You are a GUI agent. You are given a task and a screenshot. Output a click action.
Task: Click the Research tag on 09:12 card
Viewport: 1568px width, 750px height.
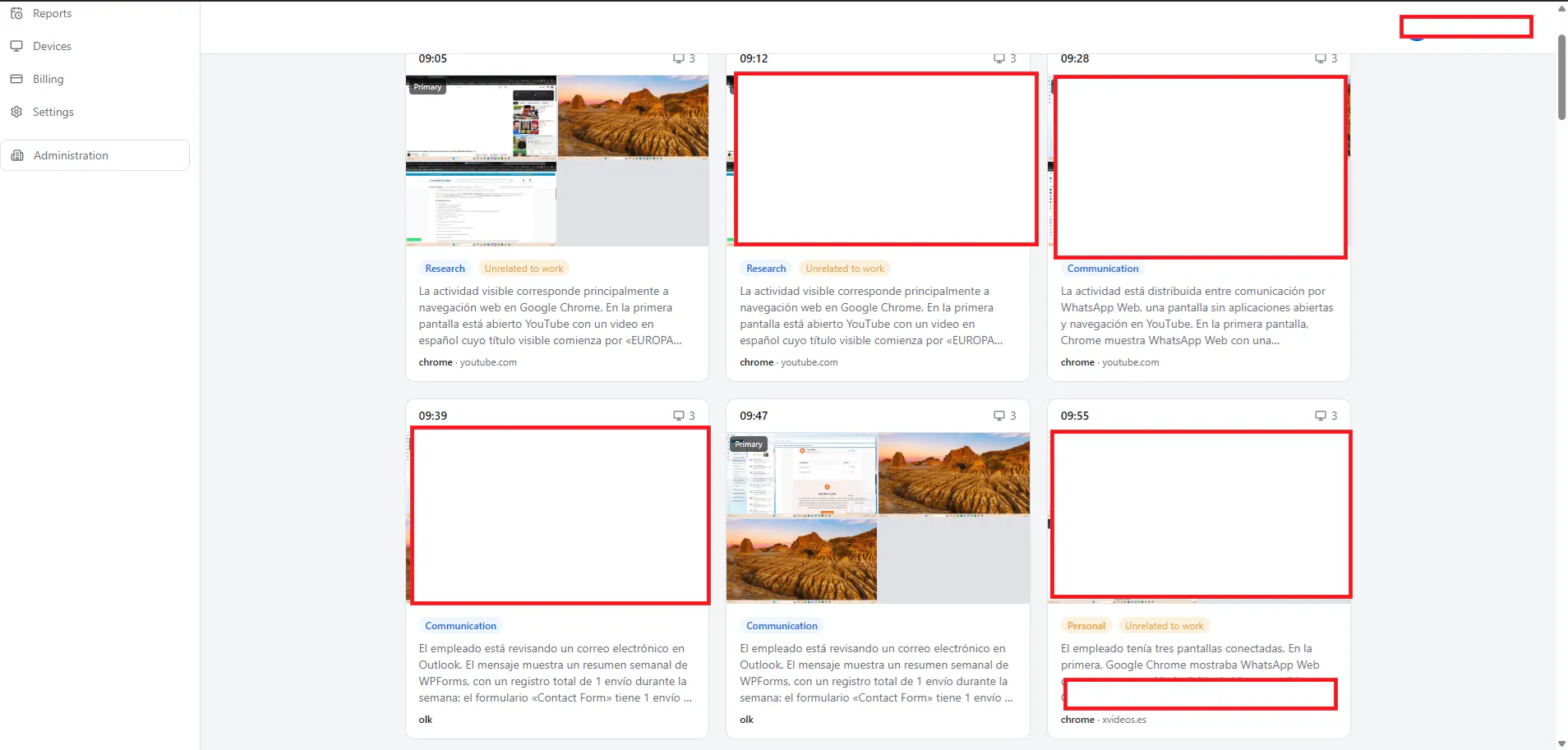766,269
